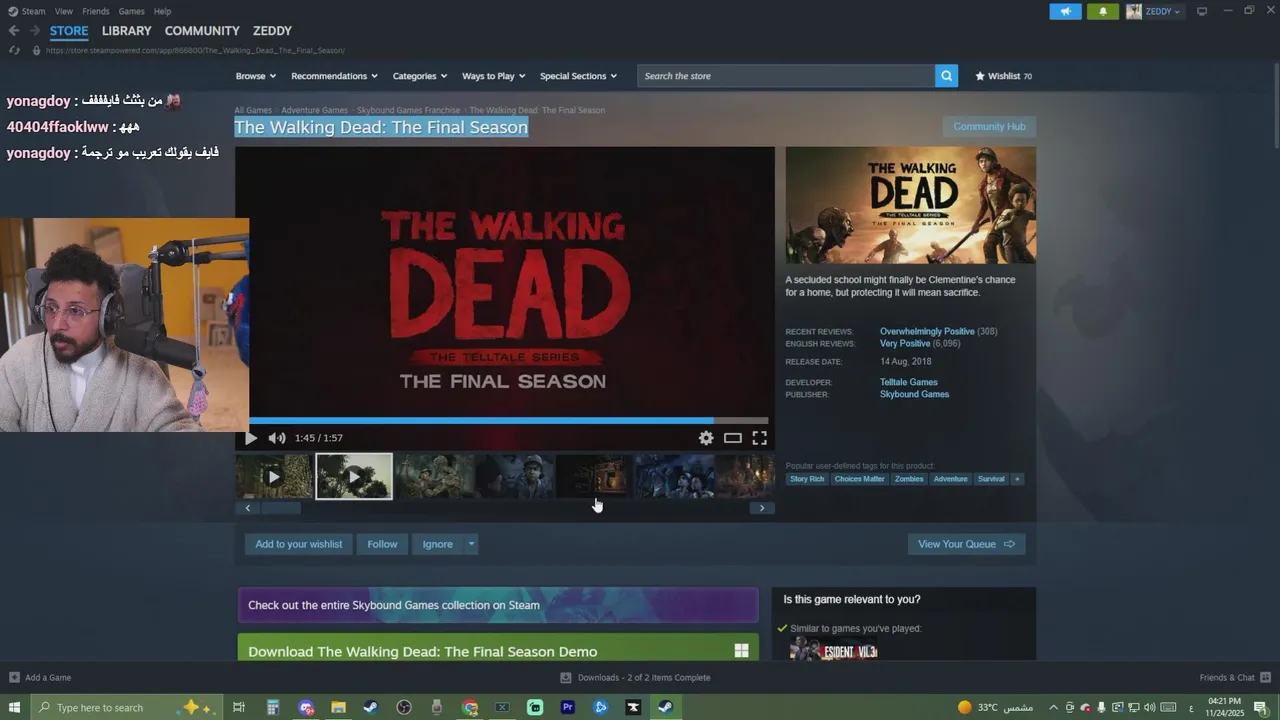Open the Help menu
This screenshot has width=1280, height=720.
pyautogui.click(x=162, y=11)
